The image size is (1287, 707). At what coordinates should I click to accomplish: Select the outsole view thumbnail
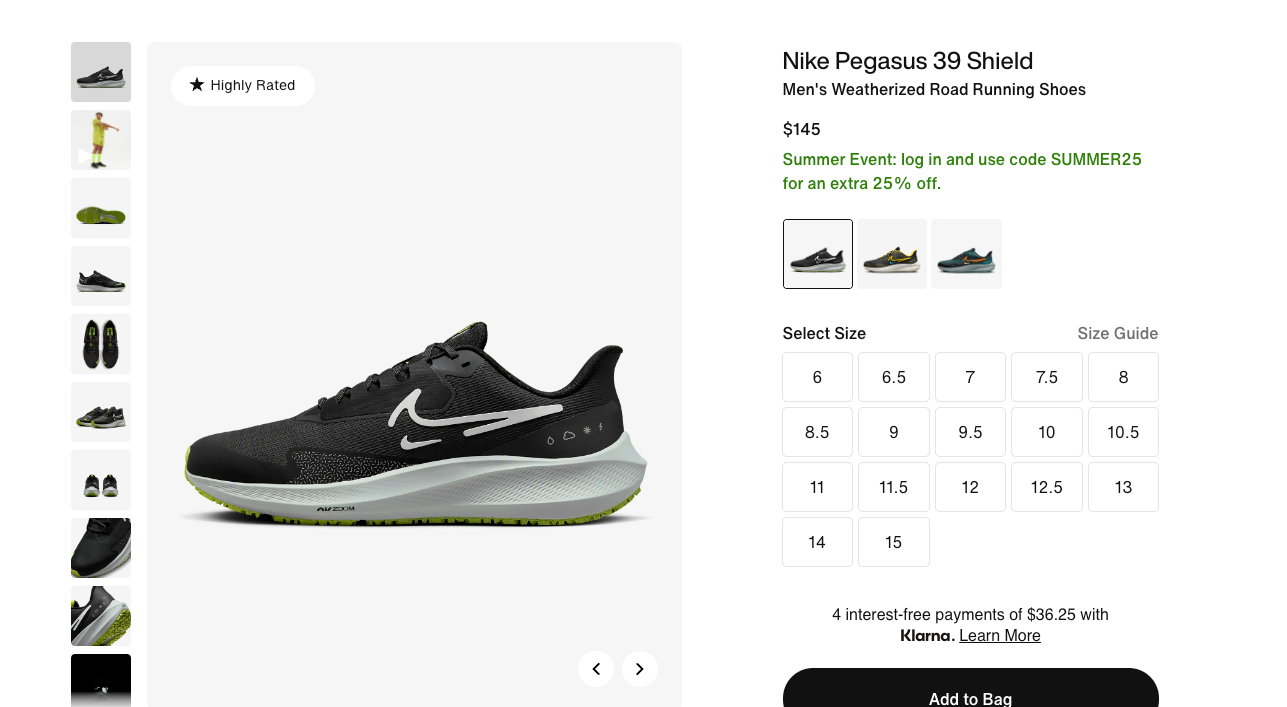[x=101, y=208]
